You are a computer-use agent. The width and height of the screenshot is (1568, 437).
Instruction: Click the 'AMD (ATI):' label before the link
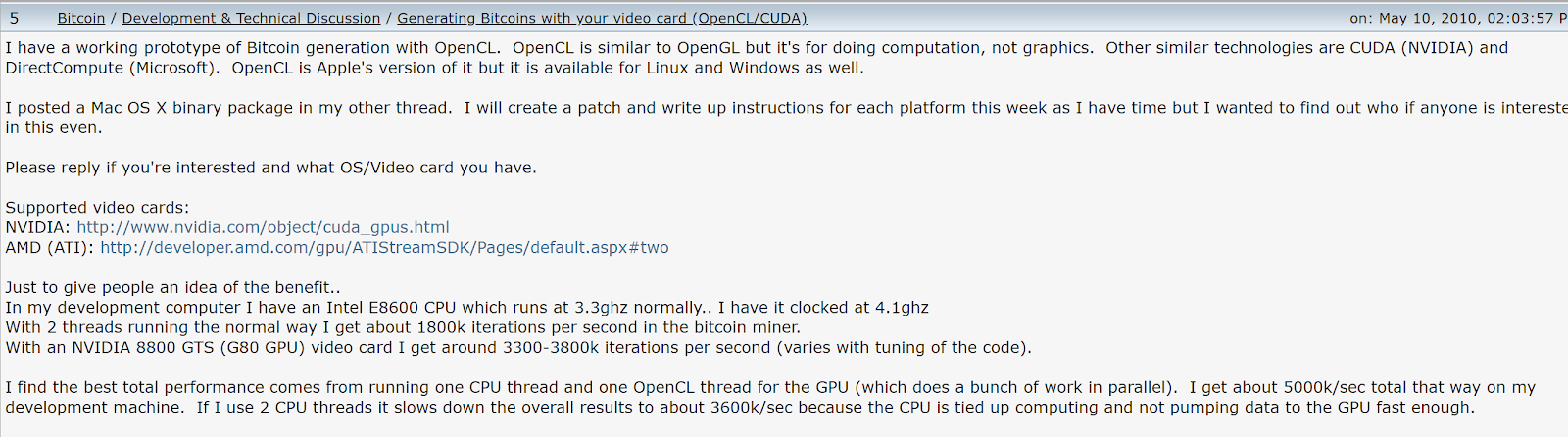49,248
